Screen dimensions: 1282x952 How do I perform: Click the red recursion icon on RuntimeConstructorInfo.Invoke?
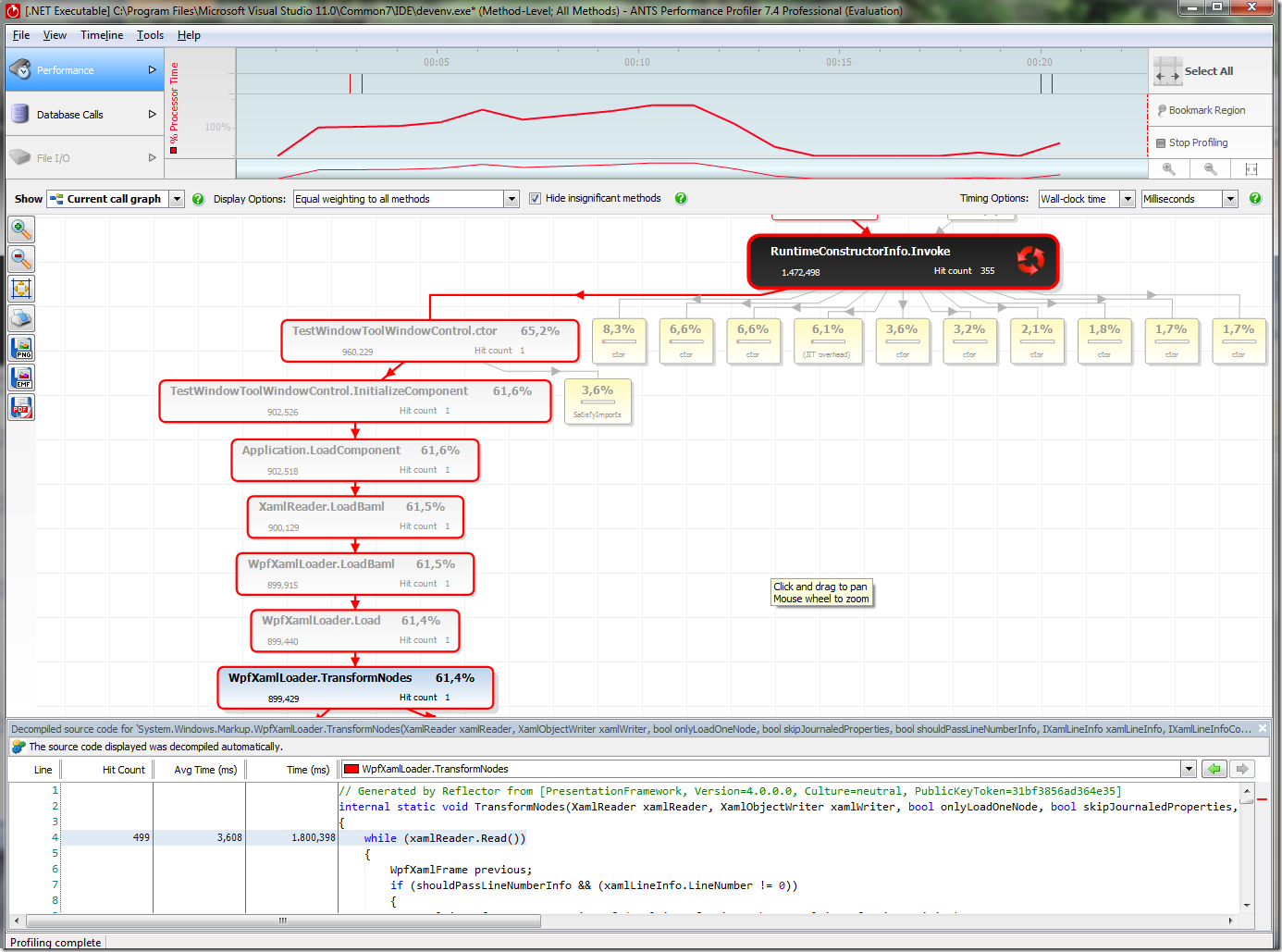tap(1030, 260)
